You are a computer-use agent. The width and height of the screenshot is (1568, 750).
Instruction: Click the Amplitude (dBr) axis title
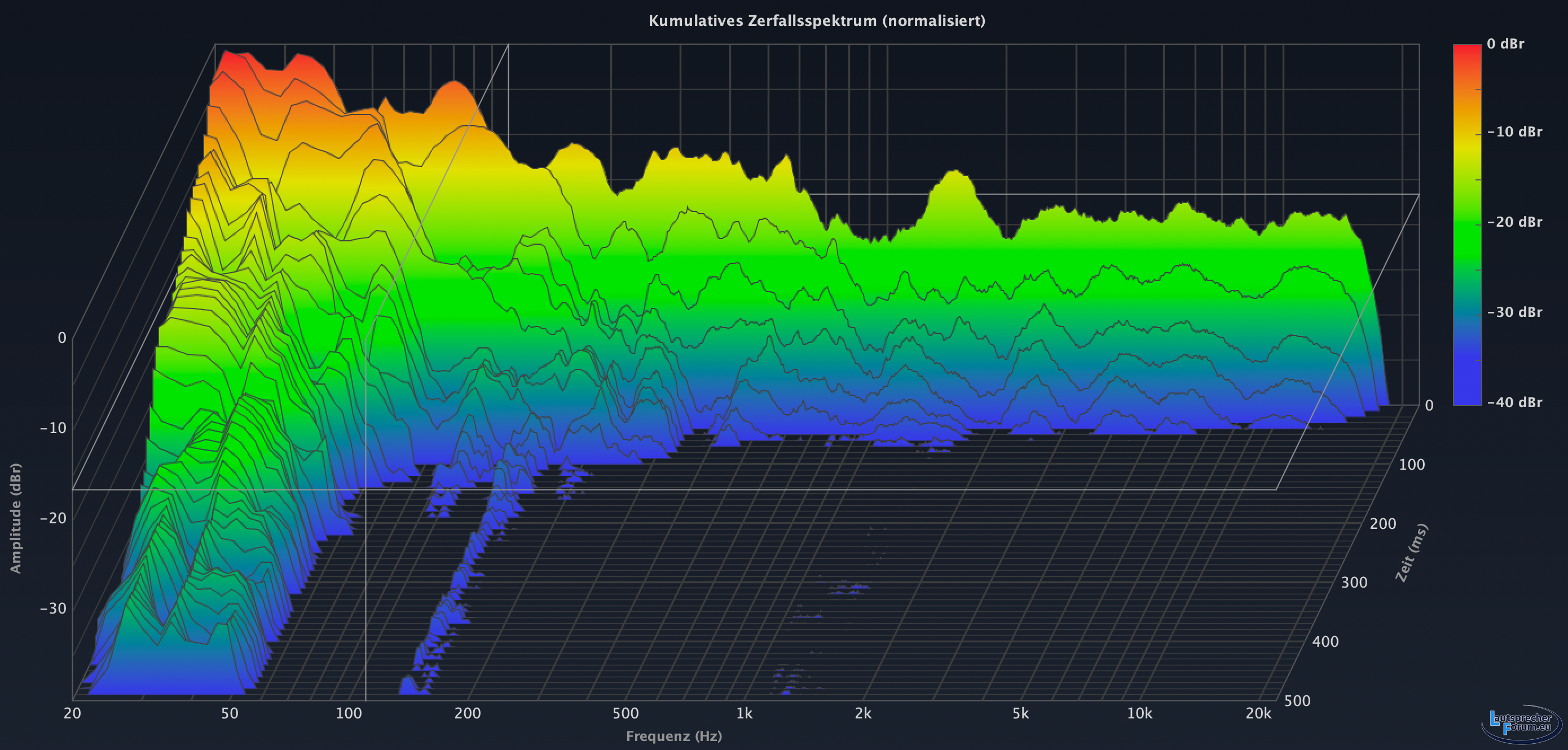coord(16,518)
